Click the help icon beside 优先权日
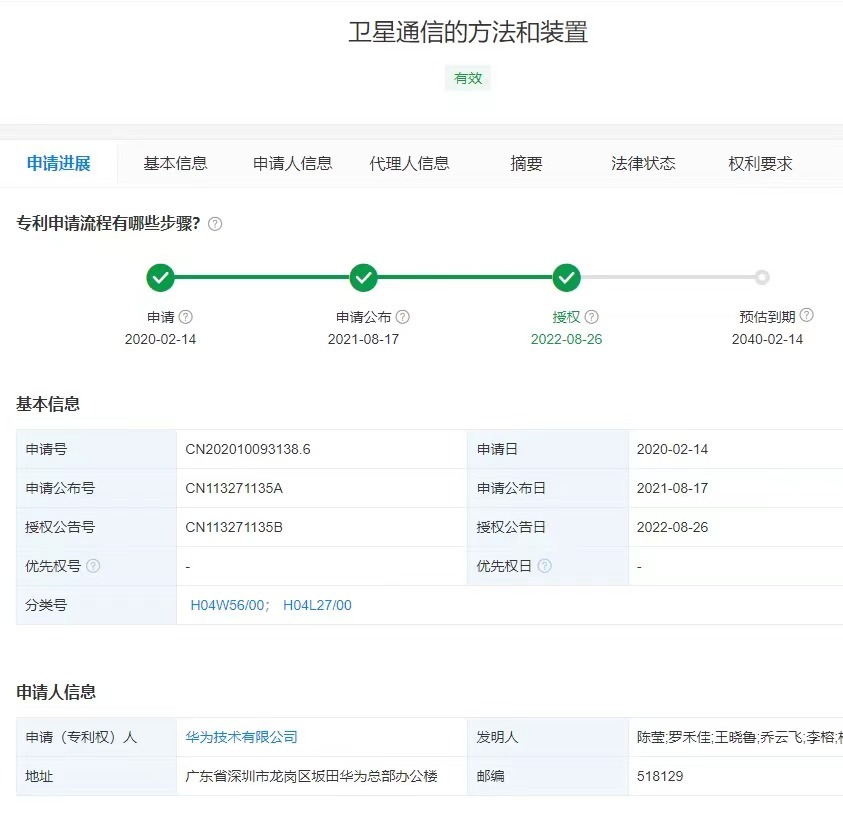Screen dimensions: 843x829 click(x=545, y=566)
